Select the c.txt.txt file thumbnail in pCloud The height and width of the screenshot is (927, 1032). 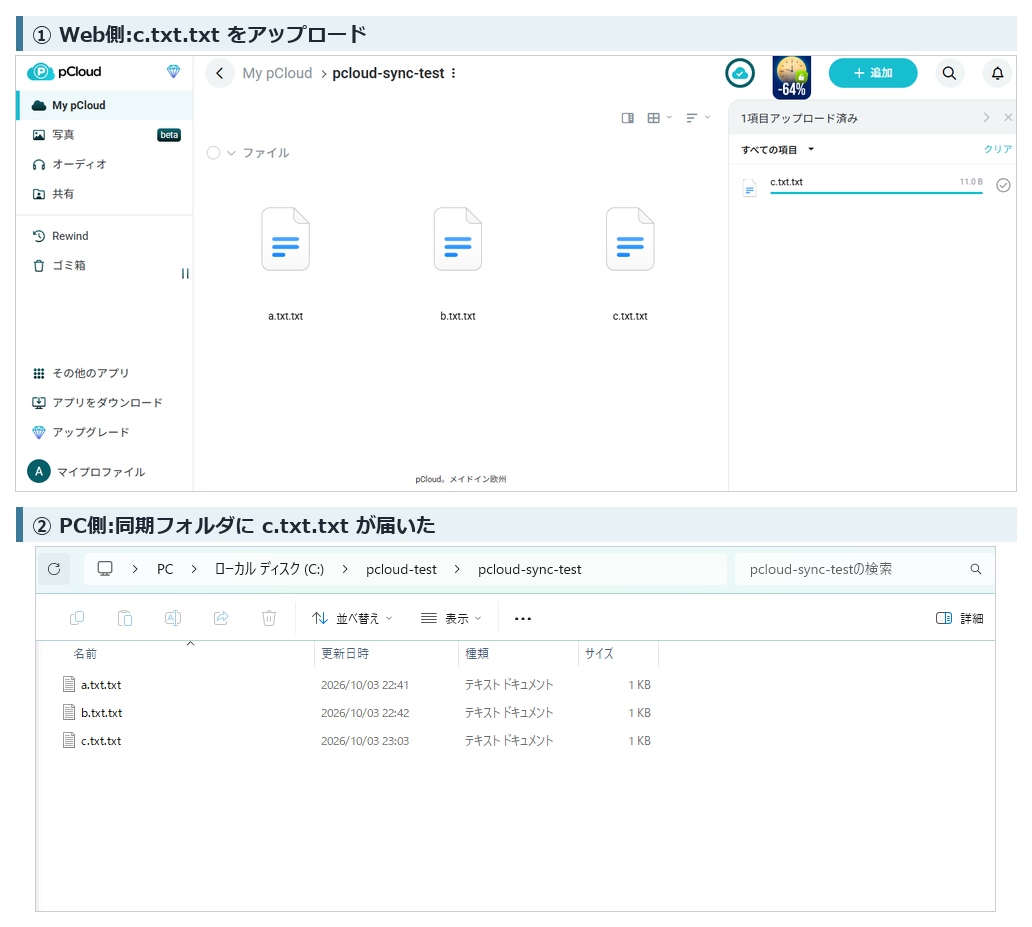click(x=630, y=239)
